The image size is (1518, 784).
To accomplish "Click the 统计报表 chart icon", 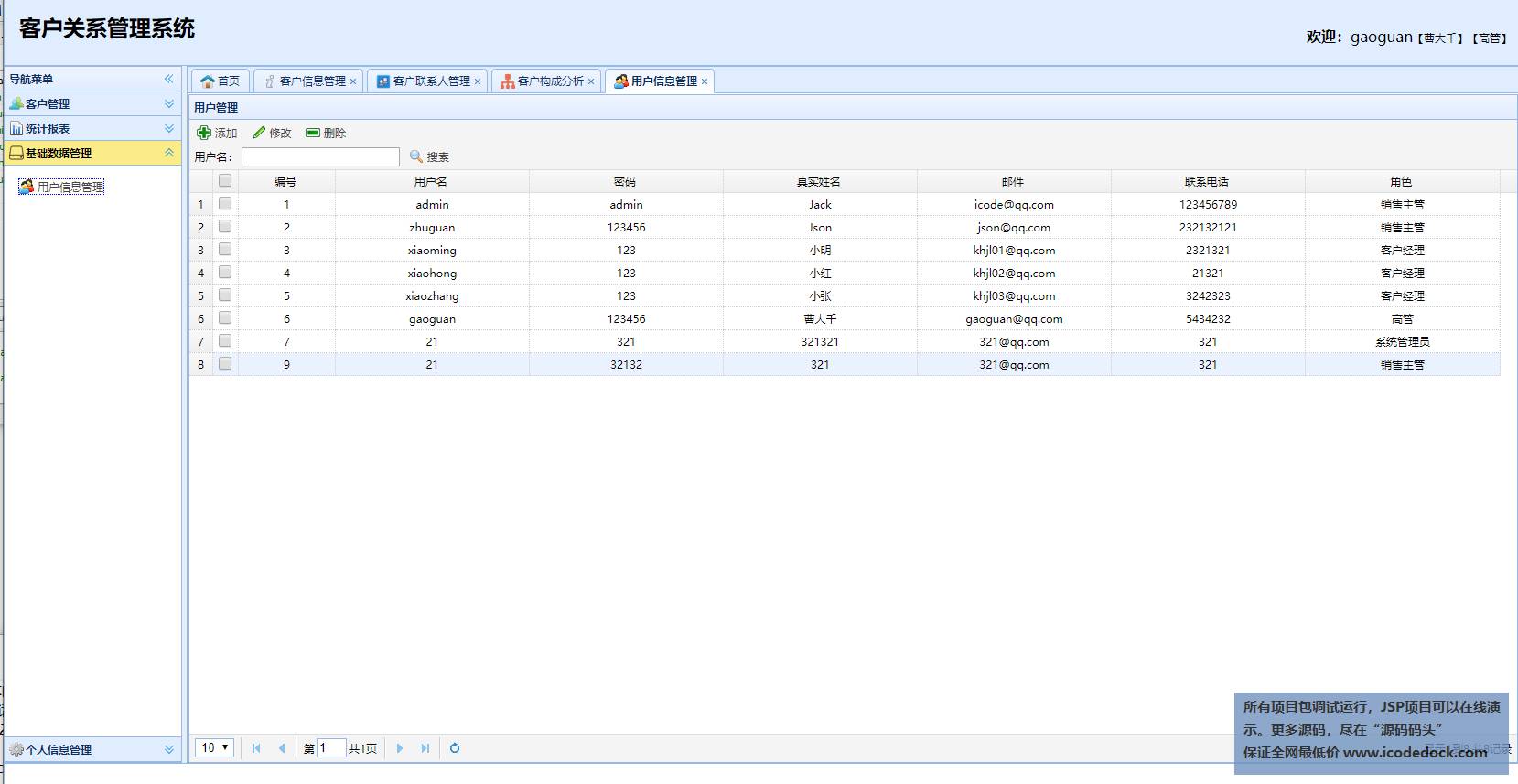I will (x=16, y=128).
